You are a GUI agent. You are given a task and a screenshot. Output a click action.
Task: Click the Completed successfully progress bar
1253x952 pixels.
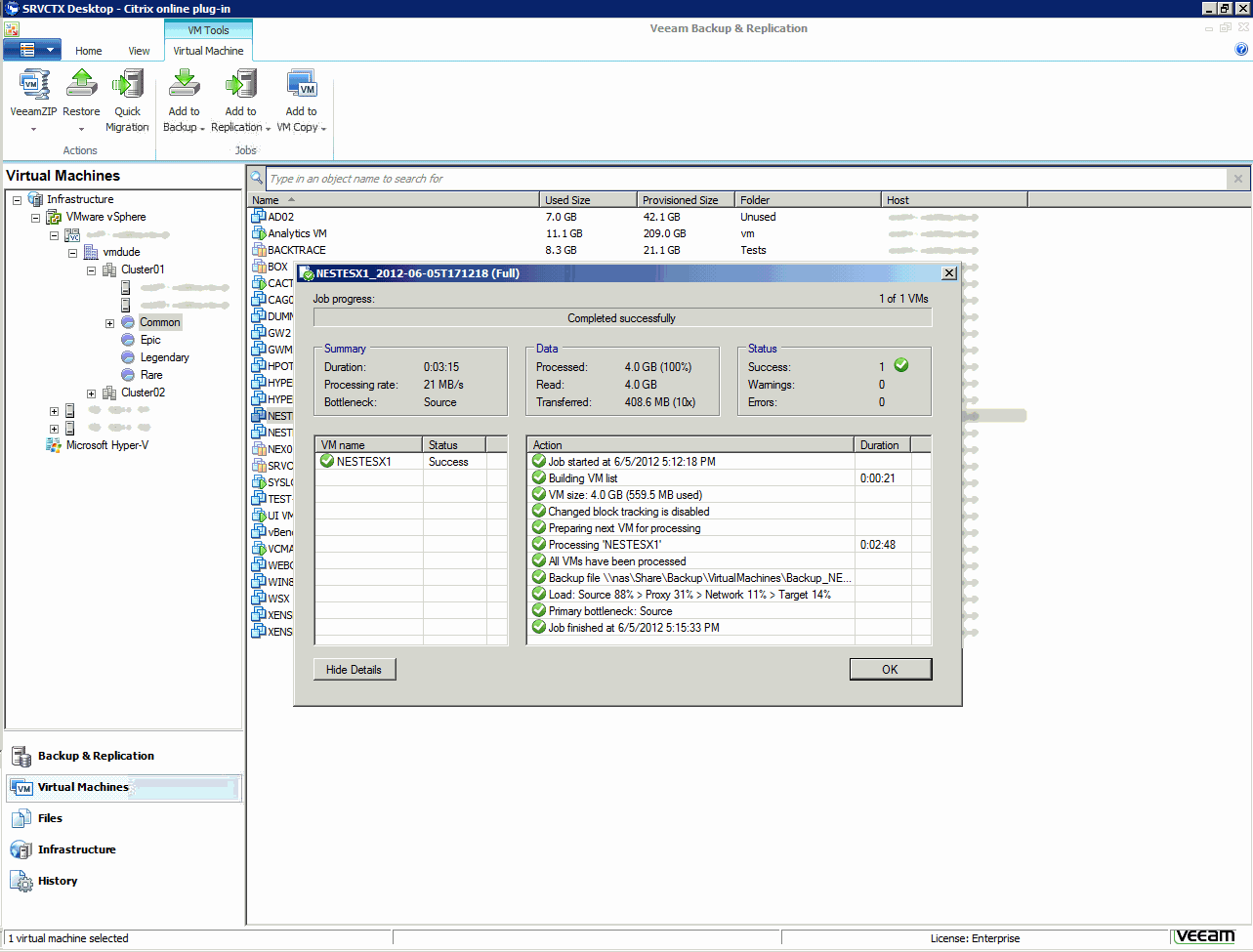pos(622,318)
